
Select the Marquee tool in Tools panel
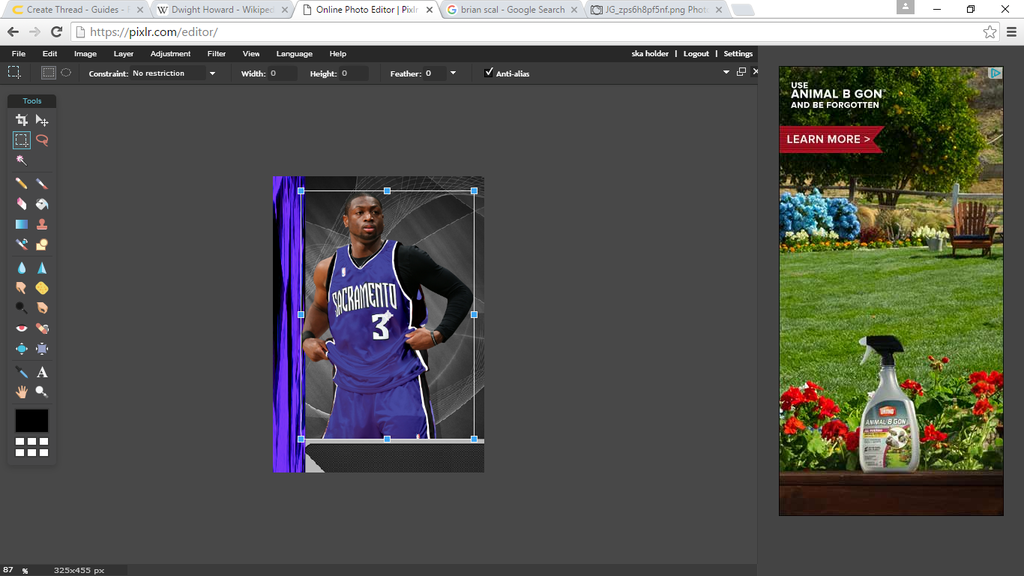coord(22,140)
